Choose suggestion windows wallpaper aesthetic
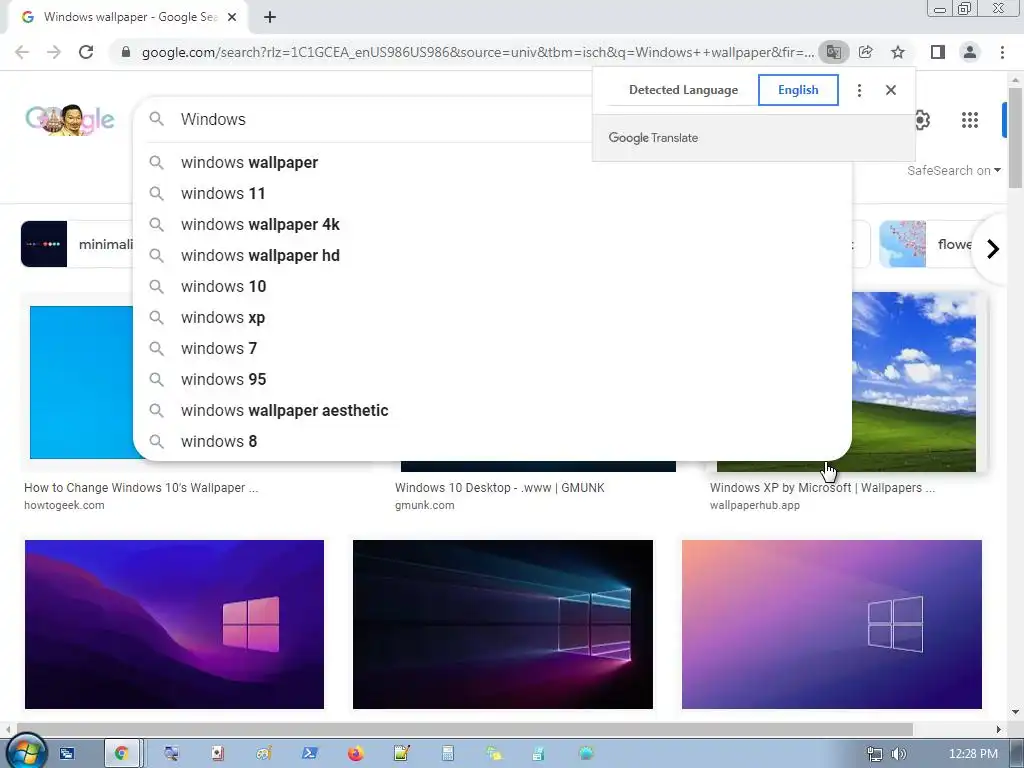The image size is (1024, 768). [492, 411]
